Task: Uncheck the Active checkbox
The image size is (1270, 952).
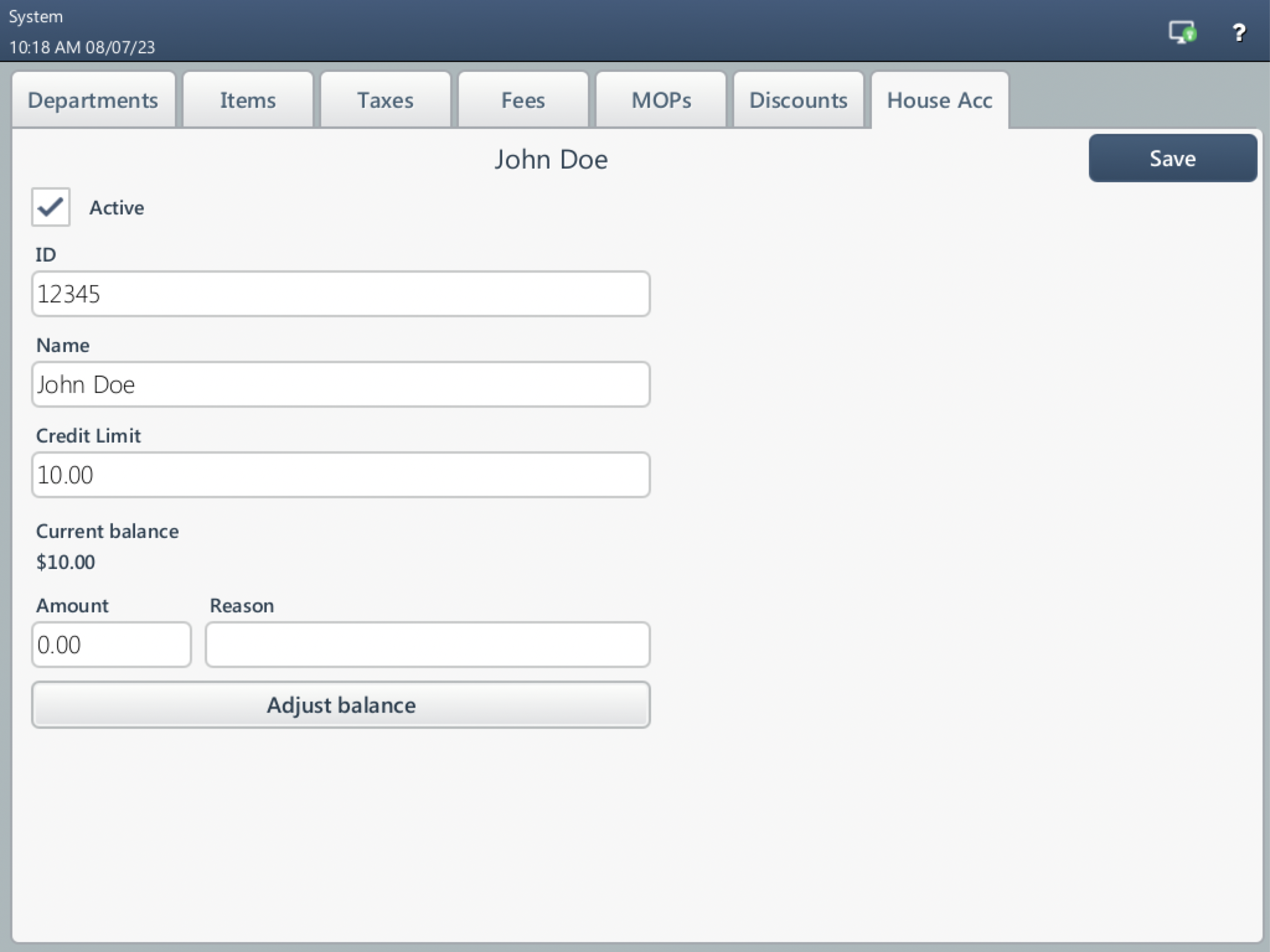Action: [x=50, y=208]
